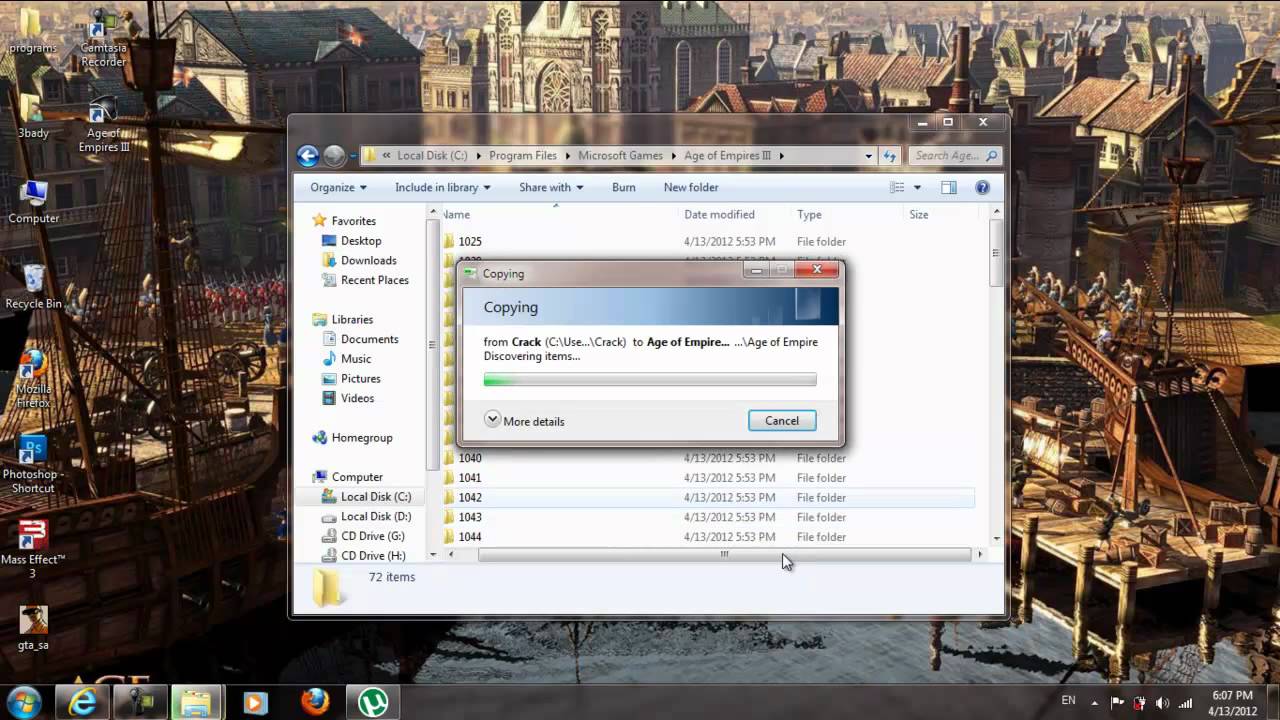Expand More details in Copying dialog
This screenshot has width=1280, height=720.
point(524,421)
